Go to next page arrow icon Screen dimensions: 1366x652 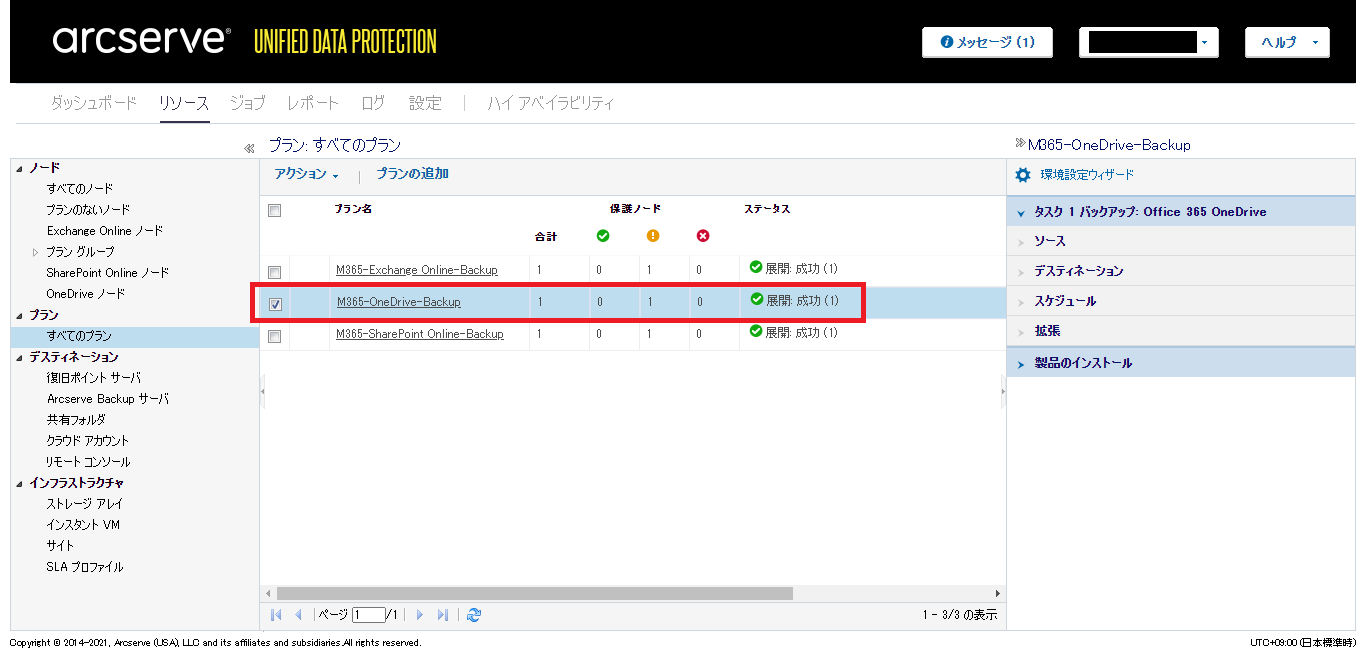[420, 615]
